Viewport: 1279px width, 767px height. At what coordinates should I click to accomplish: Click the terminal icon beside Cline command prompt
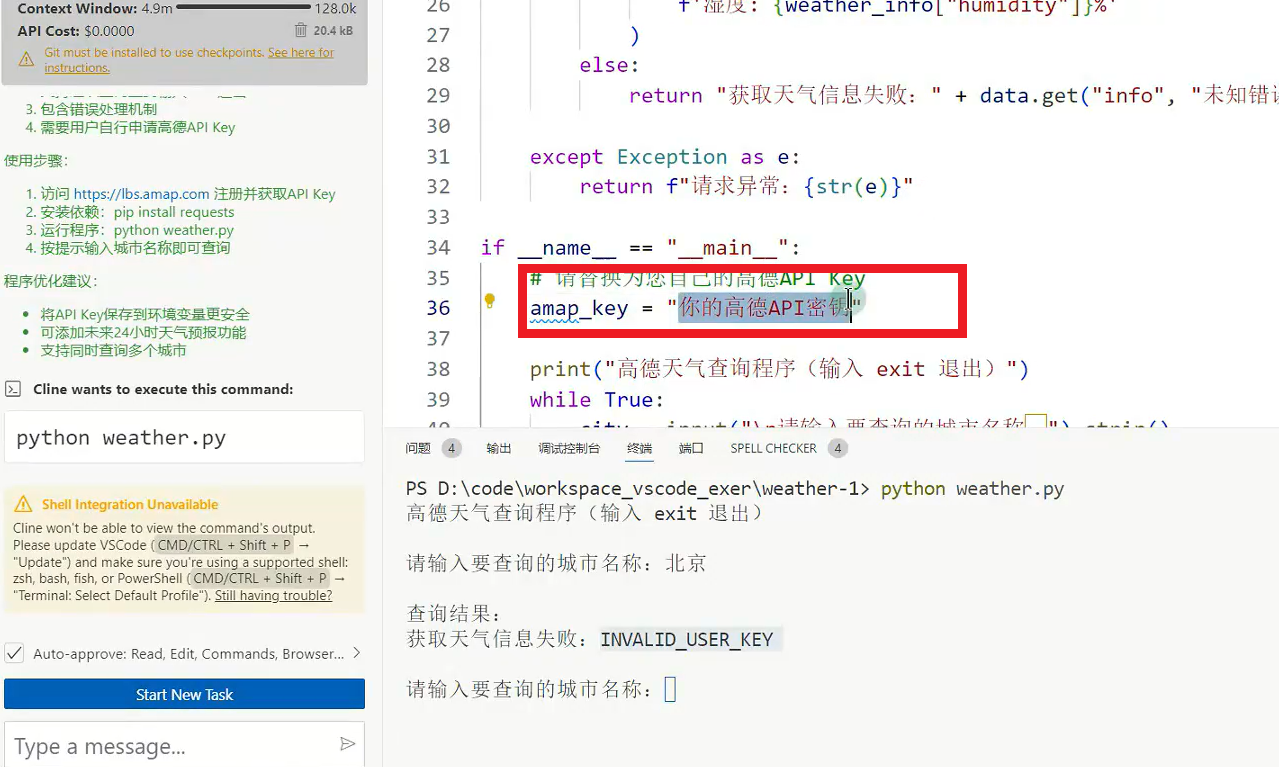point(13,389)
